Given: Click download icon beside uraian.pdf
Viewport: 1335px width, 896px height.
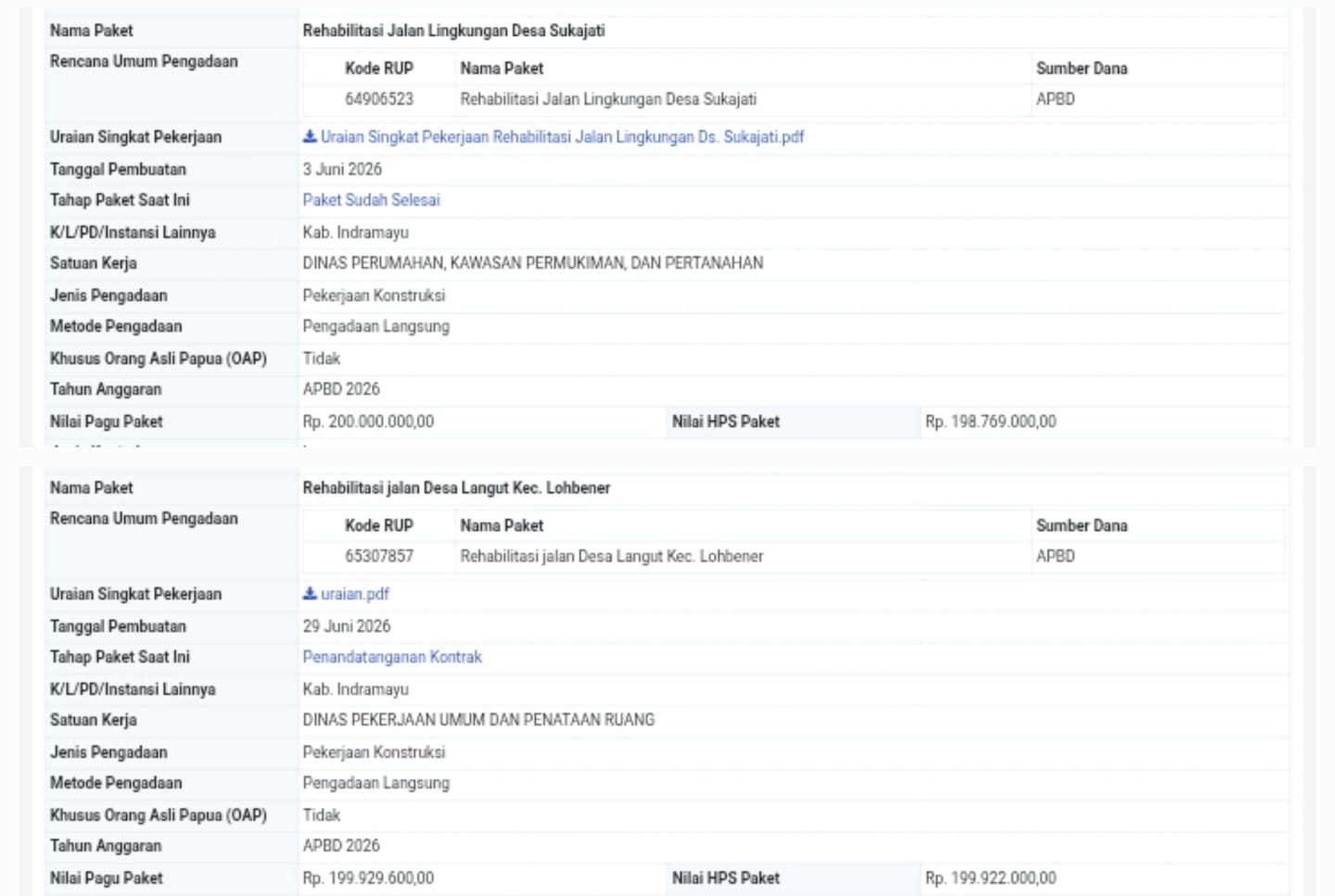Looking at the screenshot, I should (x=310, y=593).
